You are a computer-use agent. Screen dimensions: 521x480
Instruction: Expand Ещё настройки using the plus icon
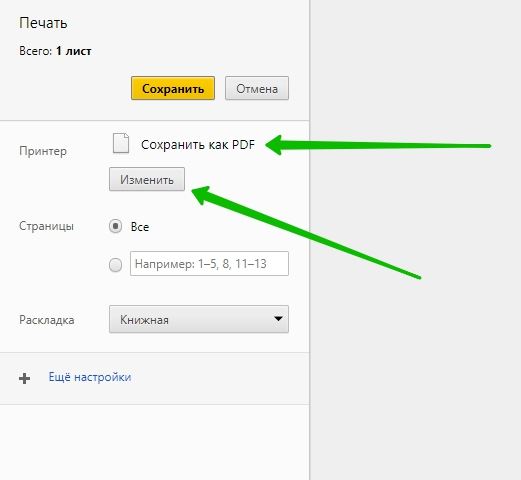[24, 378]
